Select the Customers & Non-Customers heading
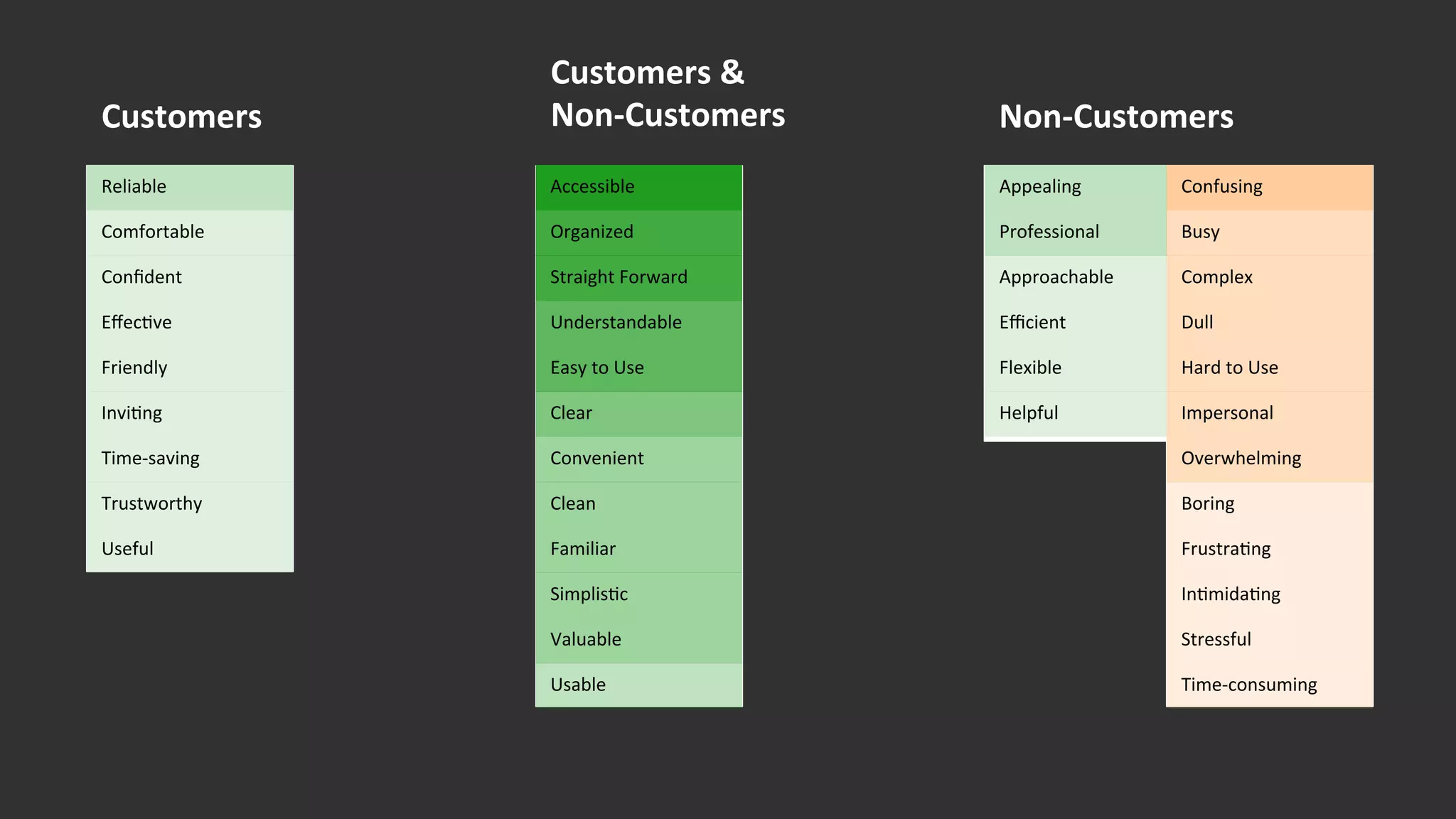 [668, 94]
